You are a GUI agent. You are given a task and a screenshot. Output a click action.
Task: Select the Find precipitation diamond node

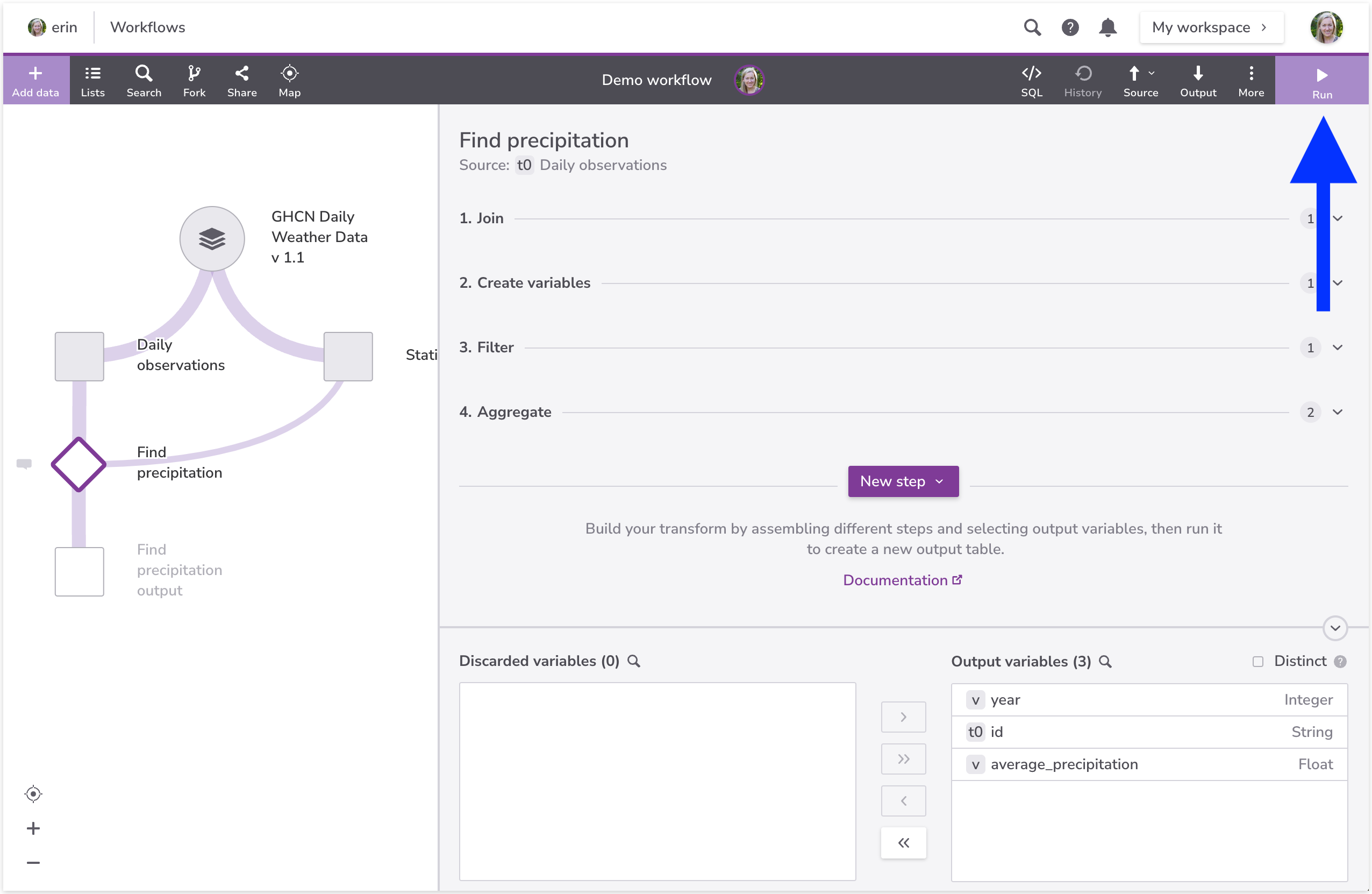79,464
